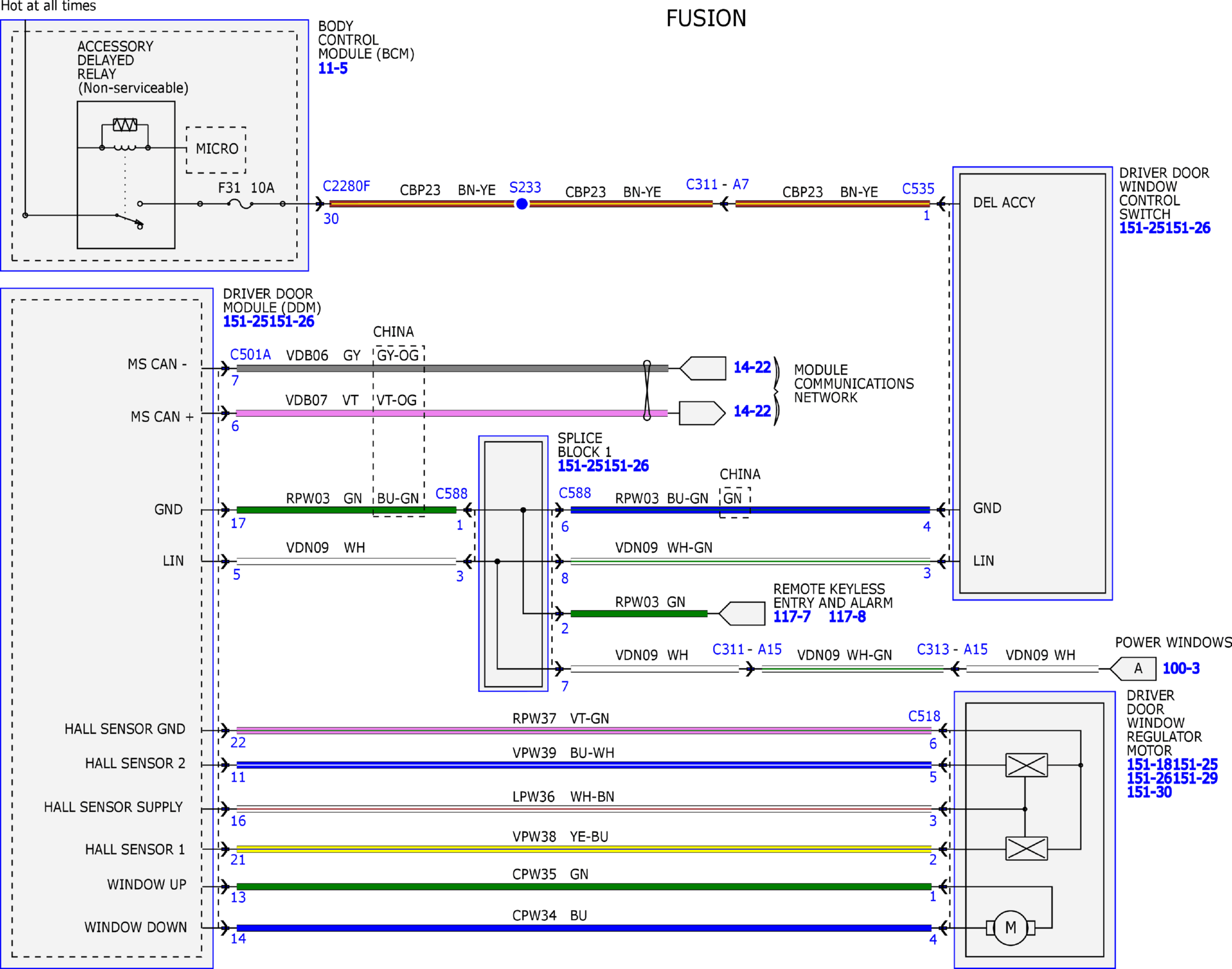Open the 151-18151-25 motor page link

pyautogui.click(x=1172, y=764)
